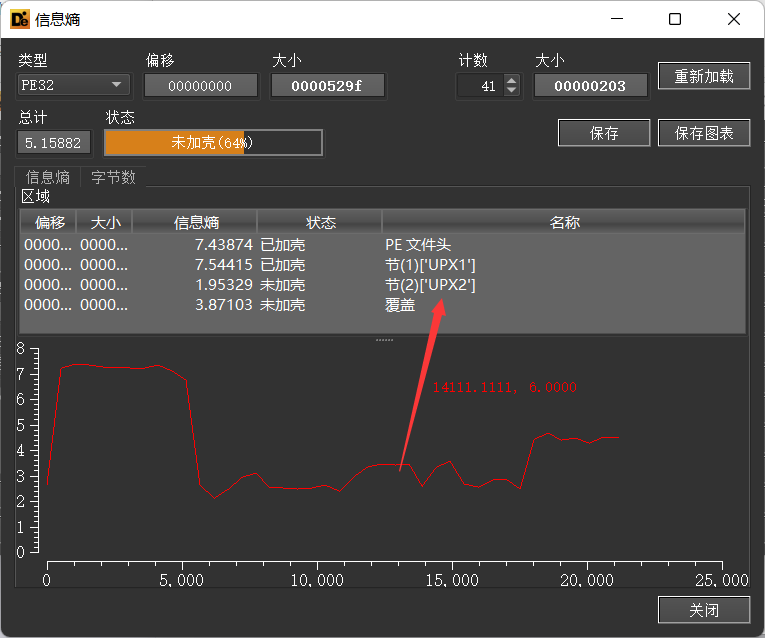Click entropy value 3.87103

[x=223, y=304]
